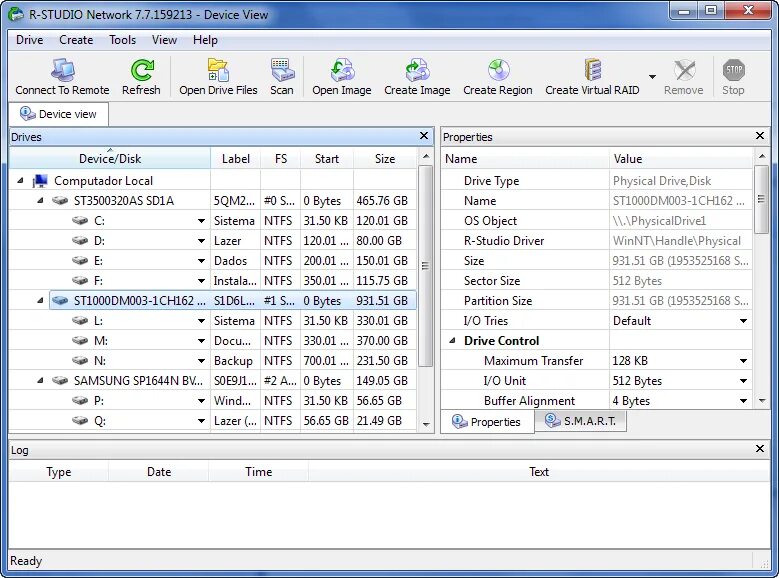779x578 pixels.
Task: Click the ST1000DM003-1CH162 drive icon
Action: pyautogui.click(x=60, y=301)
